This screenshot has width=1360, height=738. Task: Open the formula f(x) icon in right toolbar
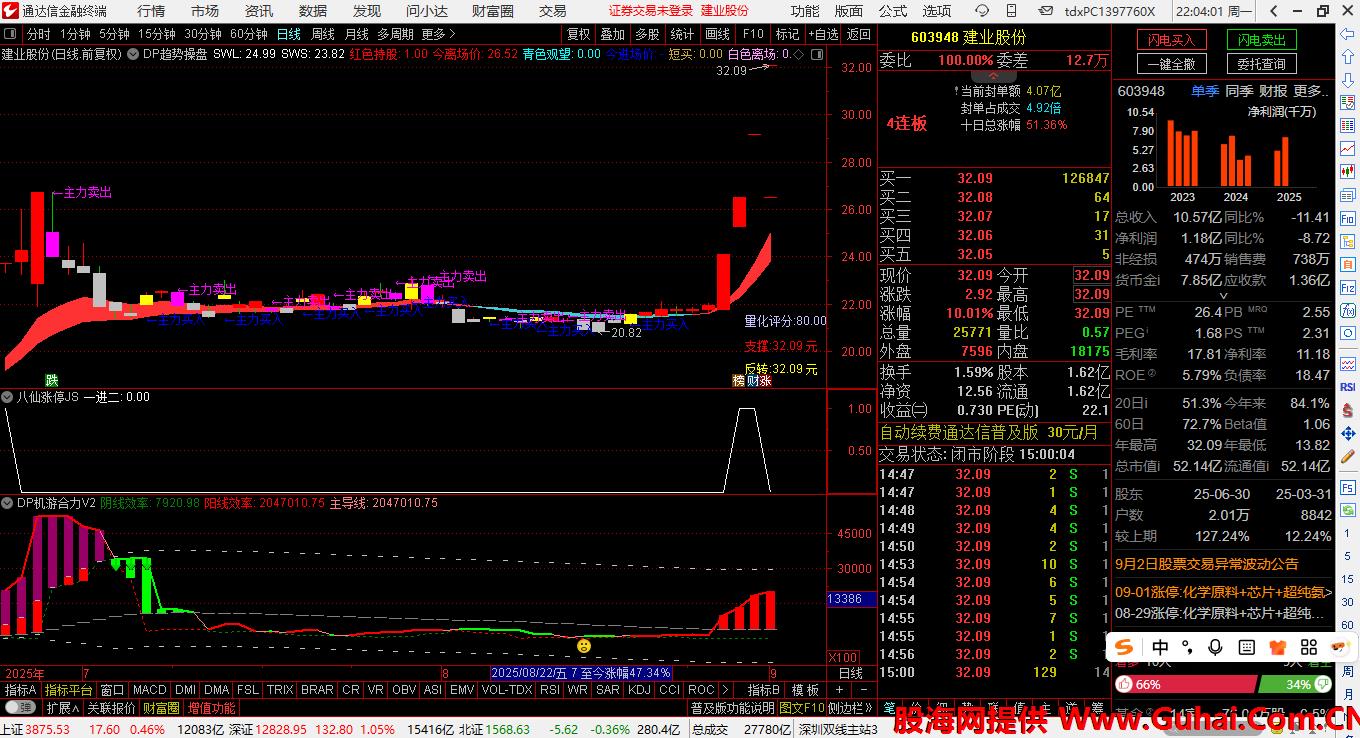[1347, 310]
